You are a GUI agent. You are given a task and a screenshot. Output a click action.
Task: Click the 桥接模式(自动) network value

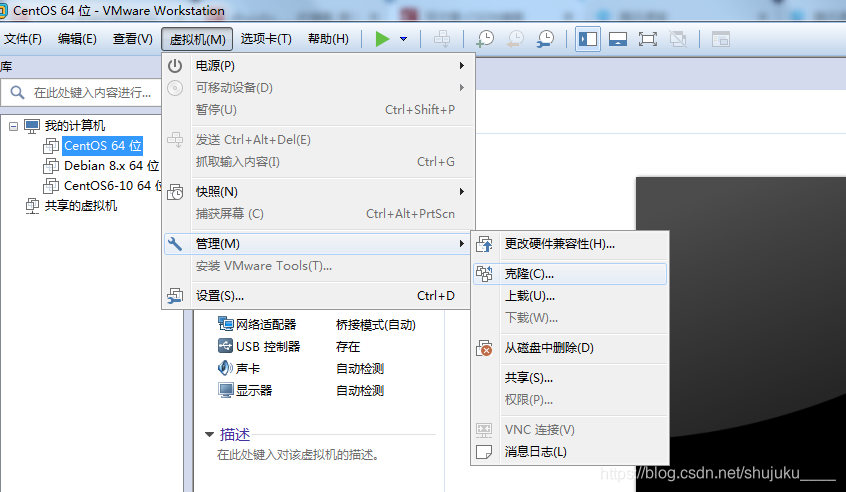[x=376, y=325]
